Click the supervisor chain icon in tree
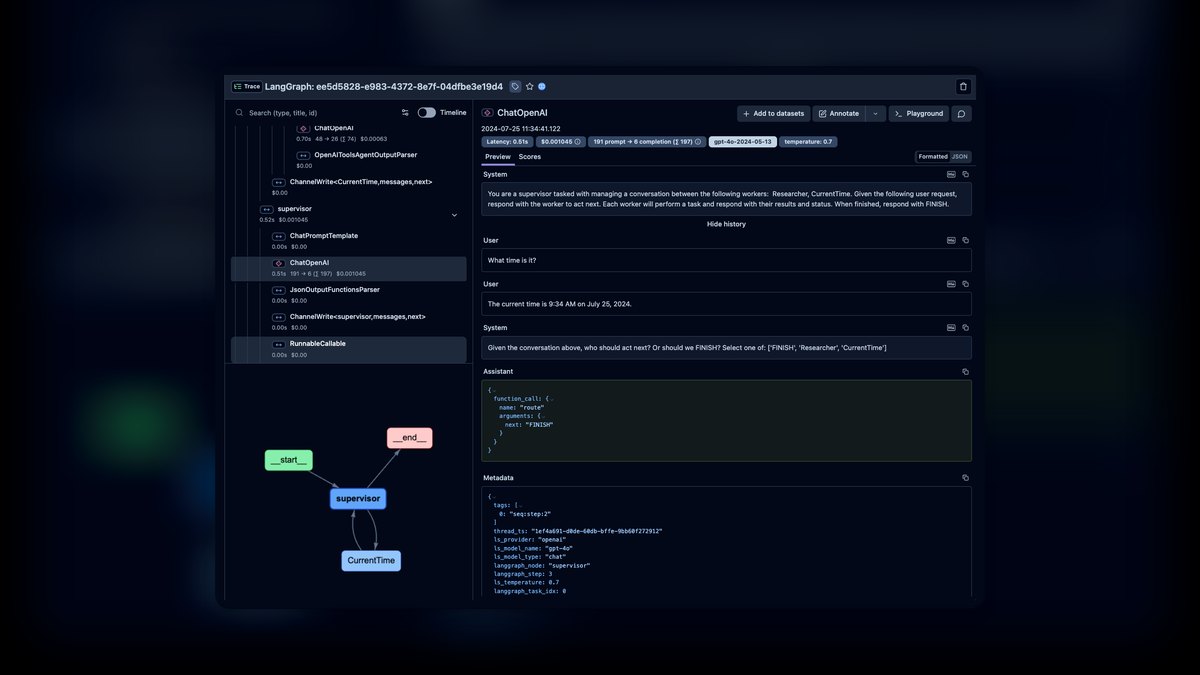 pyautogui.click(x=266, y=209)
